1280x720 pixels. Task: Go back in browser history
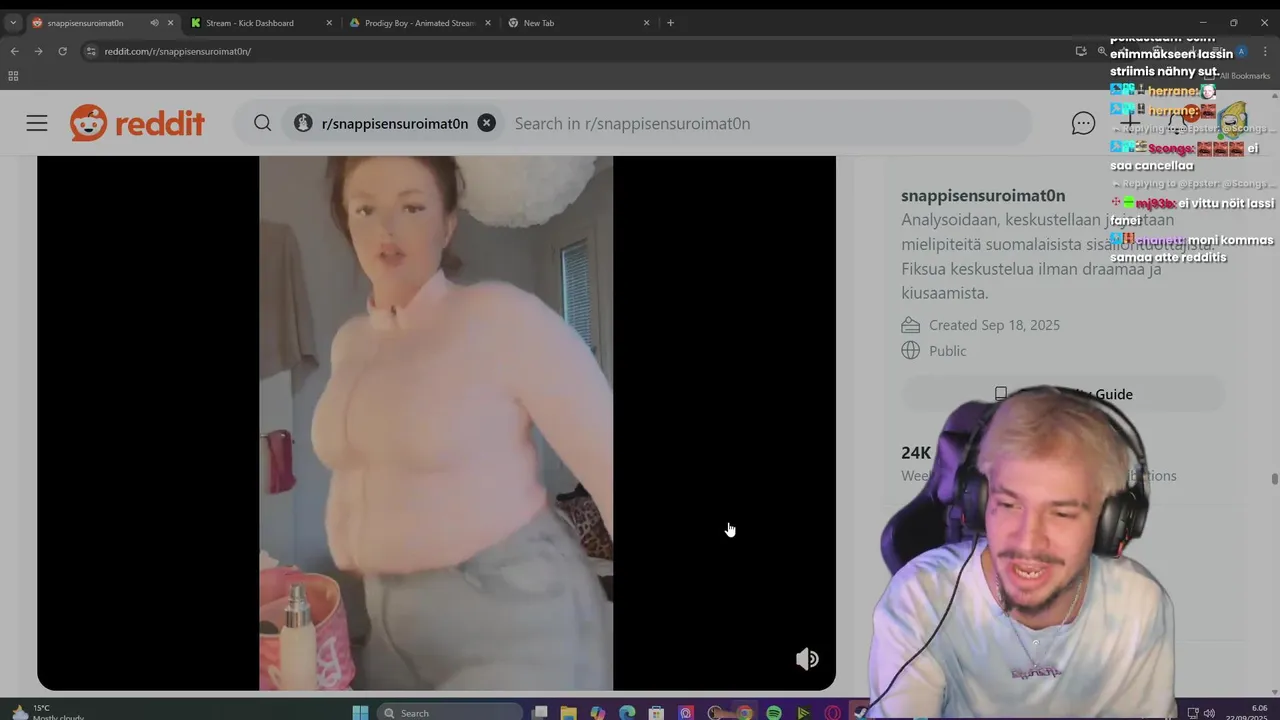[14, 51]
